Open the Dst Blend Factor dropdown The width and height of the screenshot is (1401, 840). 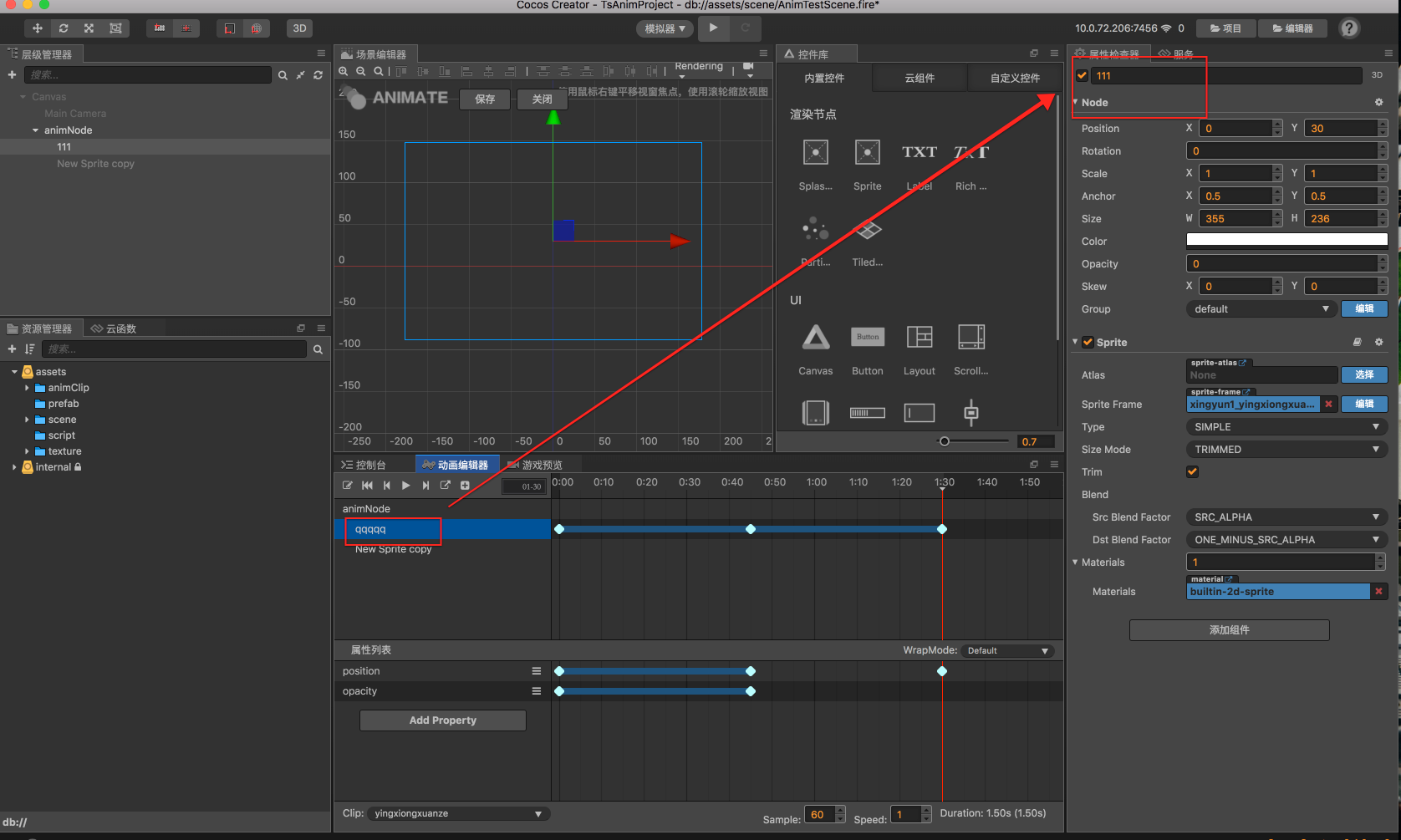1286,540
